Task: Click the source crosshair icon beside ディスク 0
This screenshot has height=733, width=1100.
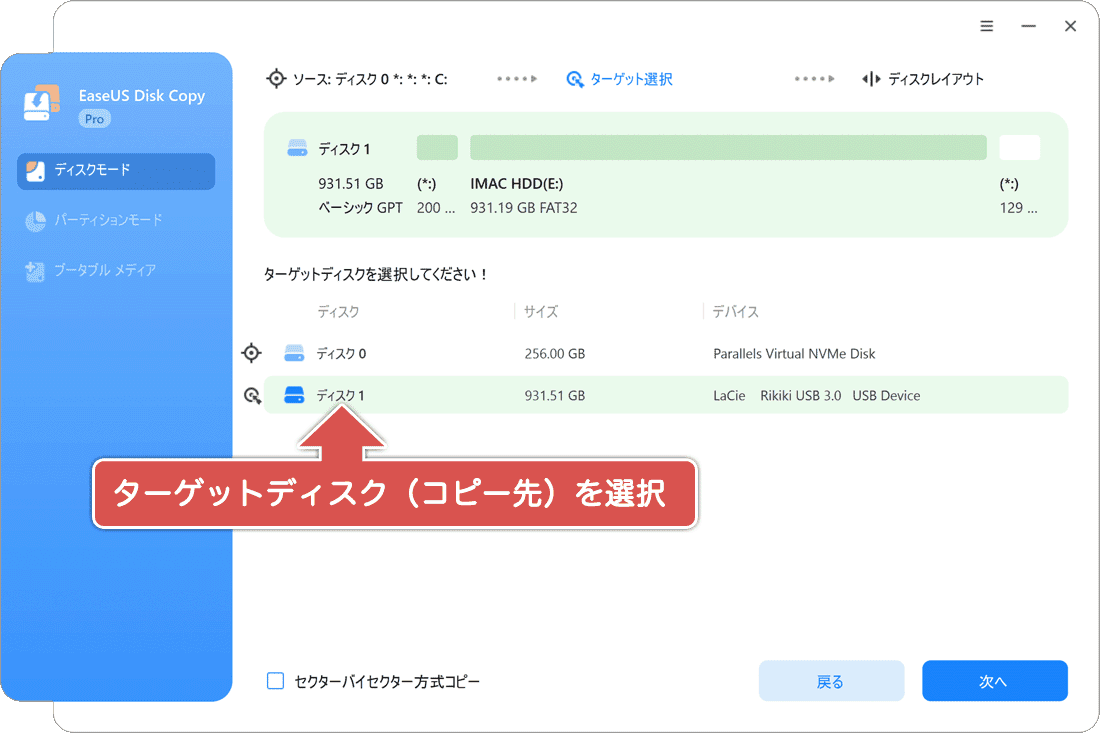Action: [251, 352]
